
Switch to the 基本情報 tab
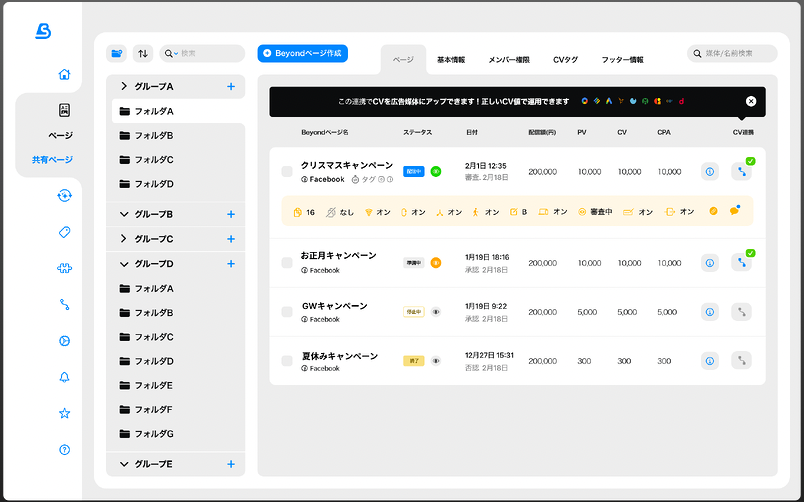point(451,60)
